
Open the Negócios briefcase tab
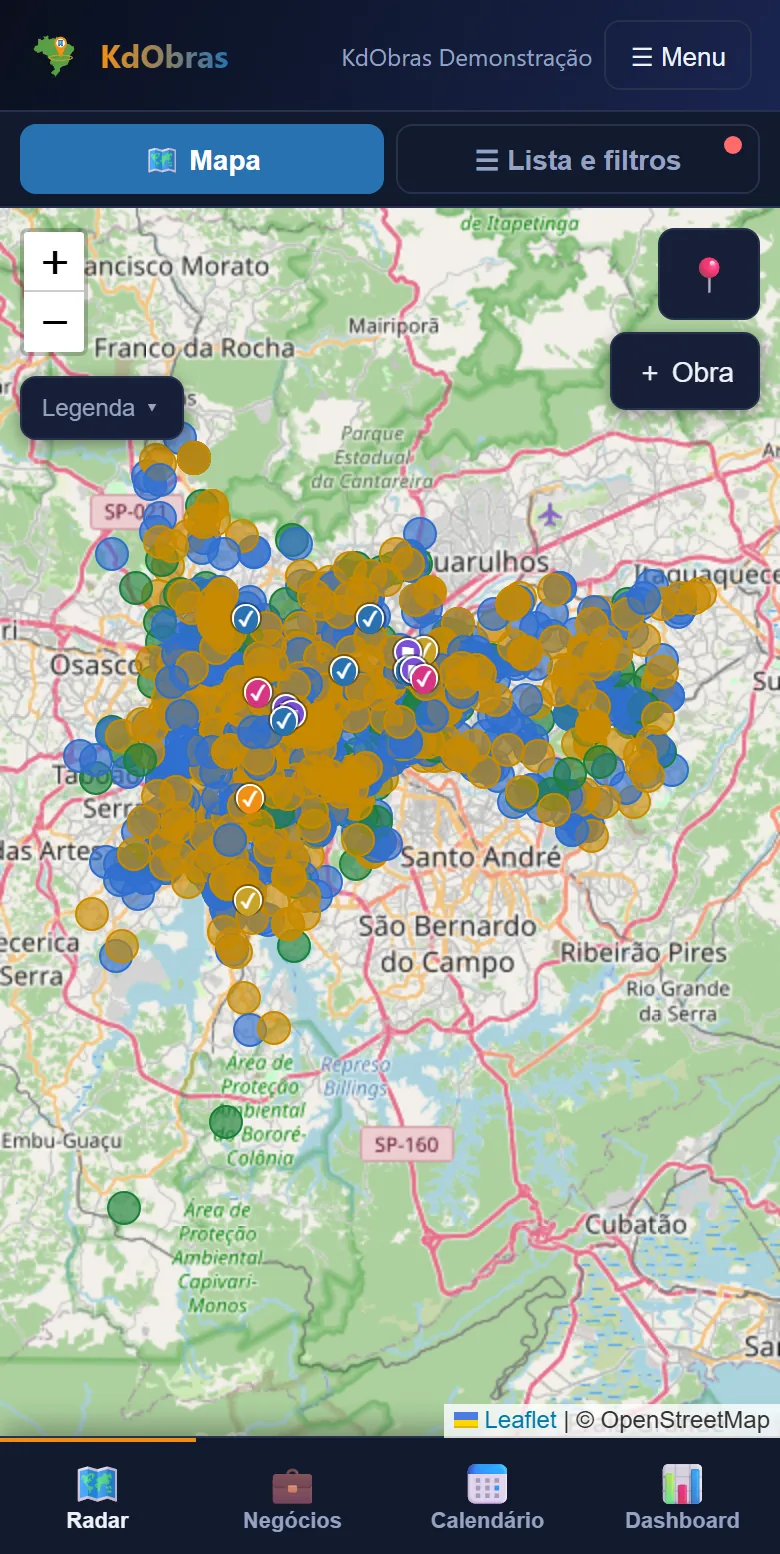point(292,1497)
